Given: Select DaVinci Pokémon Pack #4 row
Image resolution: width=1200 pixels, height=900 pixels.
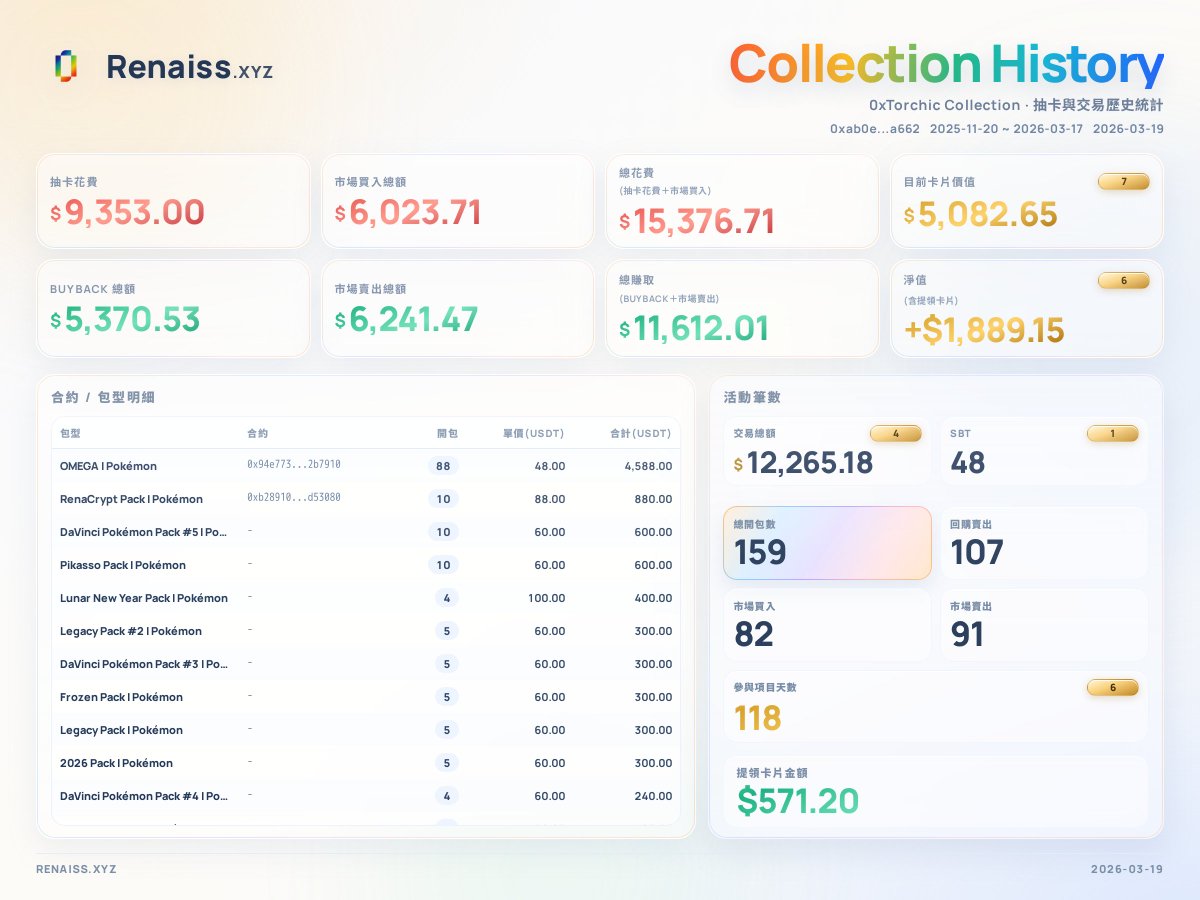Looking at the screenshot, I should coord(366,796).
